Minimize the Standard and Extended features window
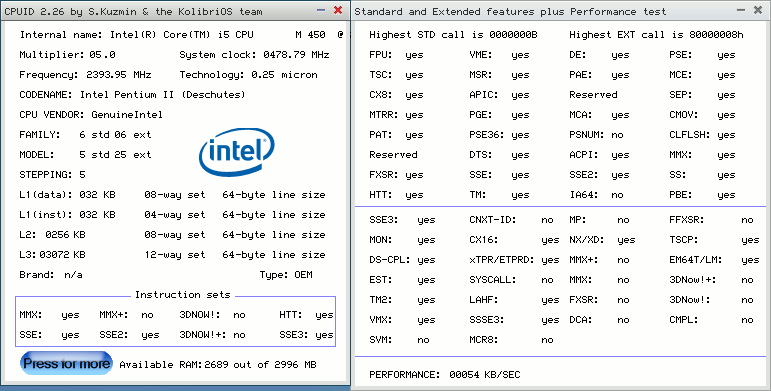 pyautogui.click(x=741, y=10)
